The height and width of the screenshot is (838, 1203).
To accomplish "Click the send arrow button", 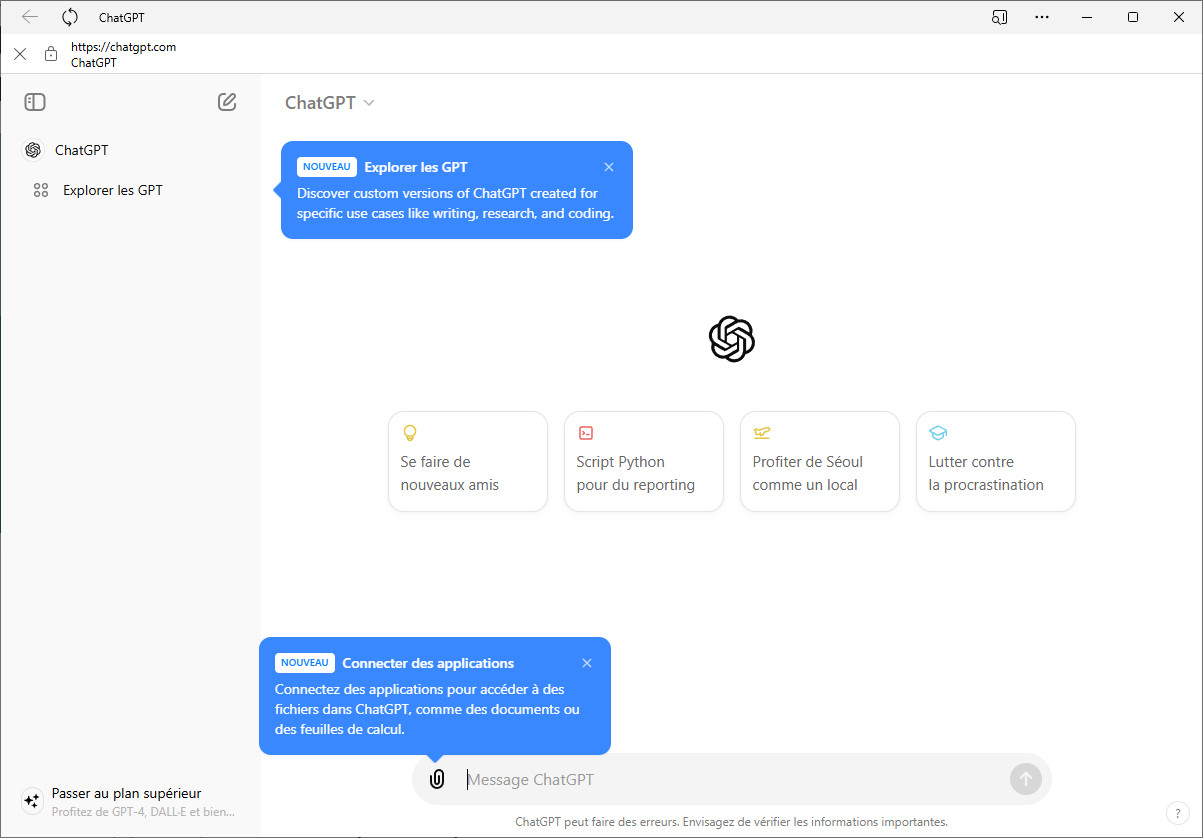I will (1026, 779).
